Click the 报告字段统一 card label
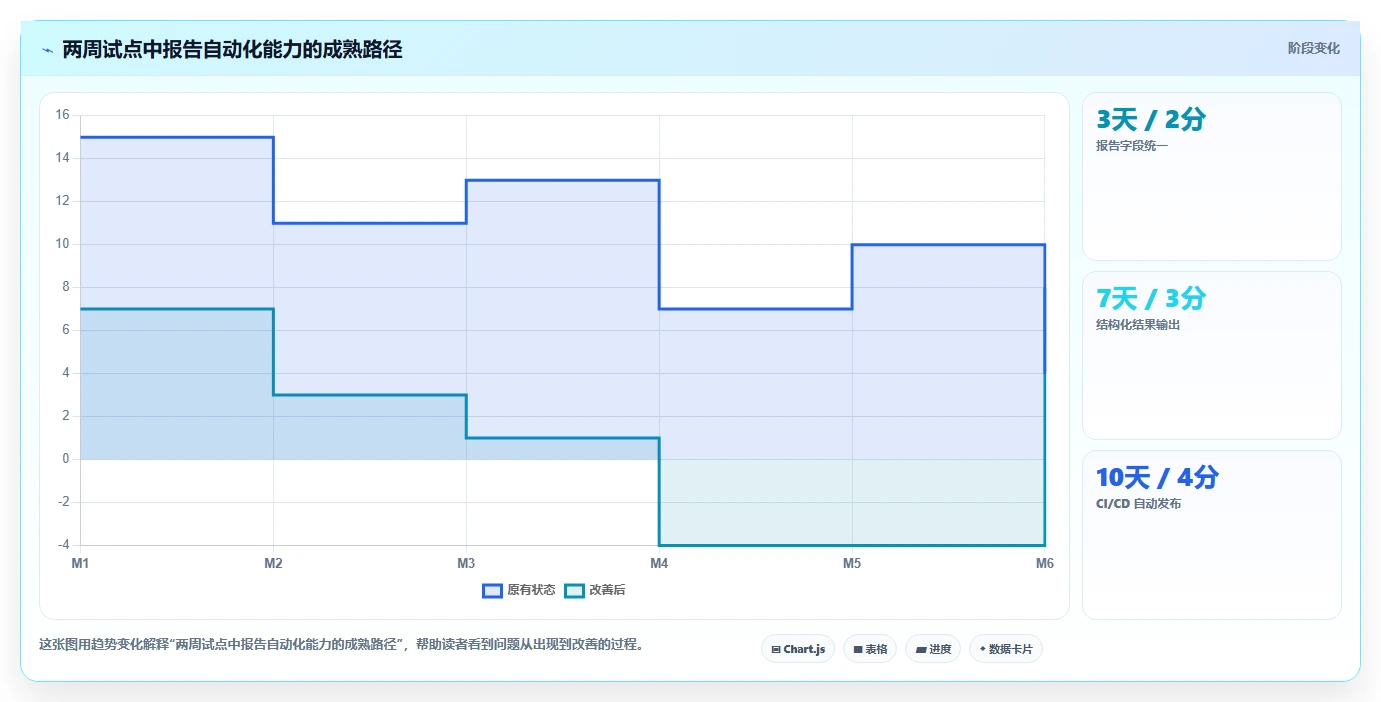Screen dimensions: 1381x702 (x=1132, y=146)
